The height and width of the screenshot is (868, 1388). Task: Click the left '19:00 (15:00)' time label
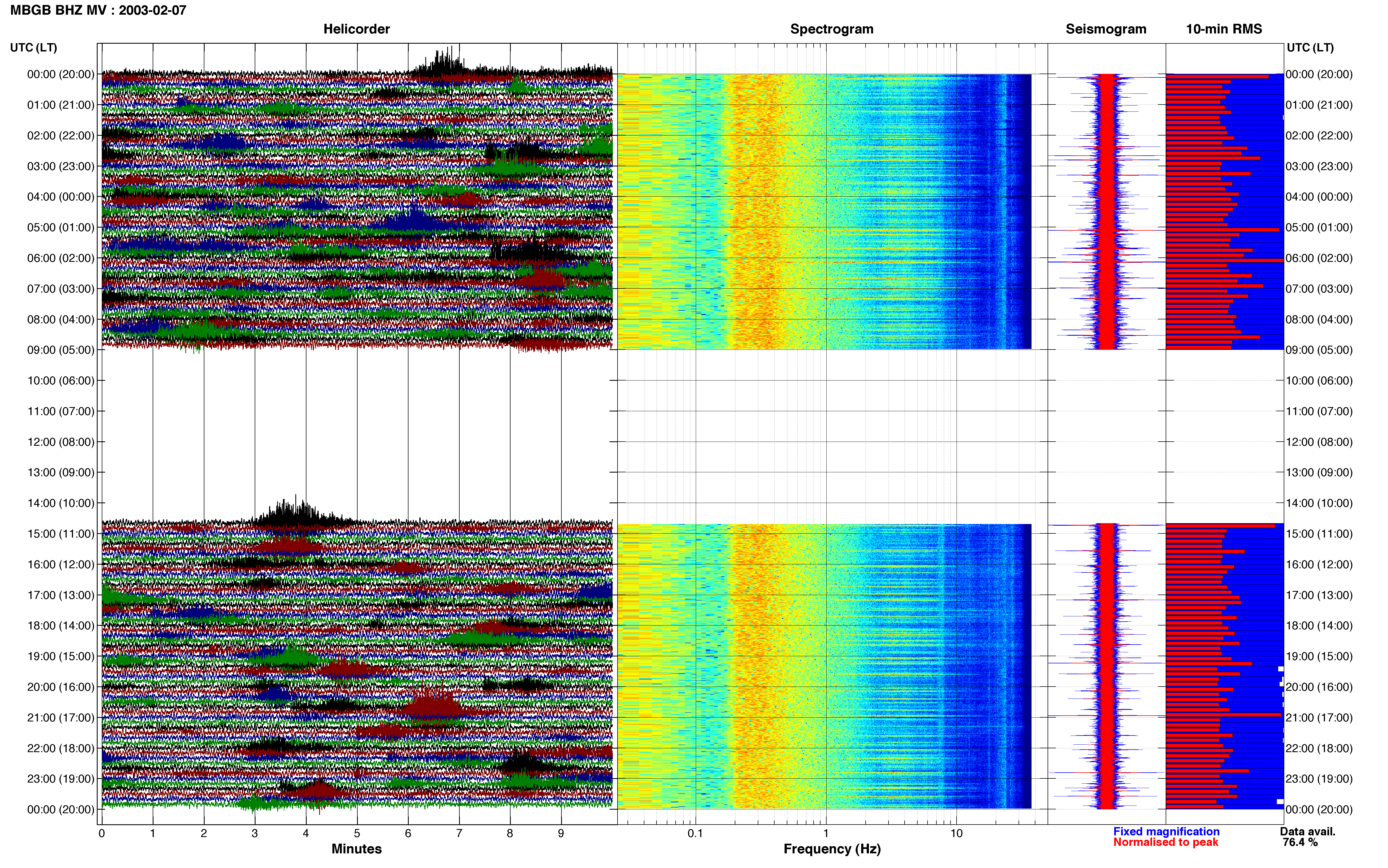click(60, 656)
